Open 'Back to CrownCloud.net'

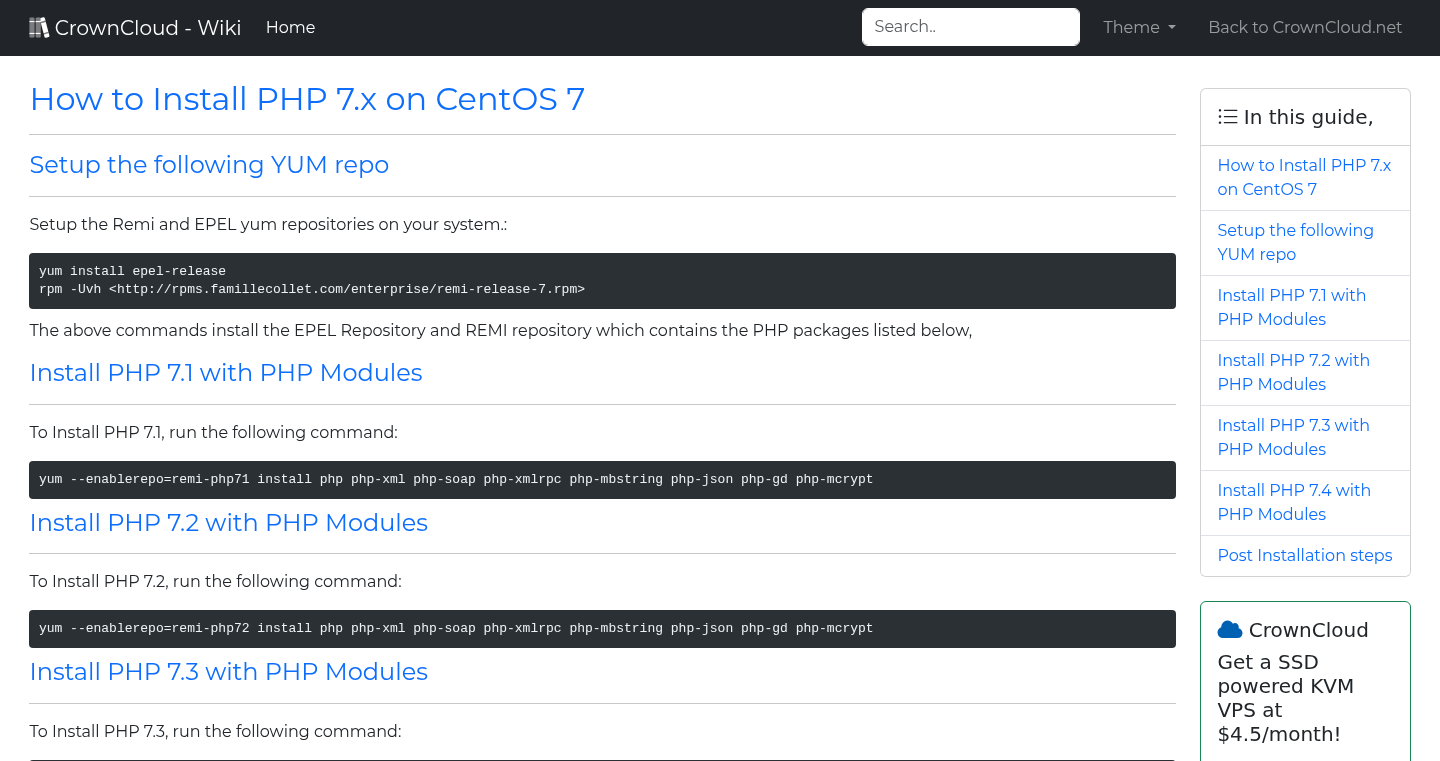pos(1305,27)
